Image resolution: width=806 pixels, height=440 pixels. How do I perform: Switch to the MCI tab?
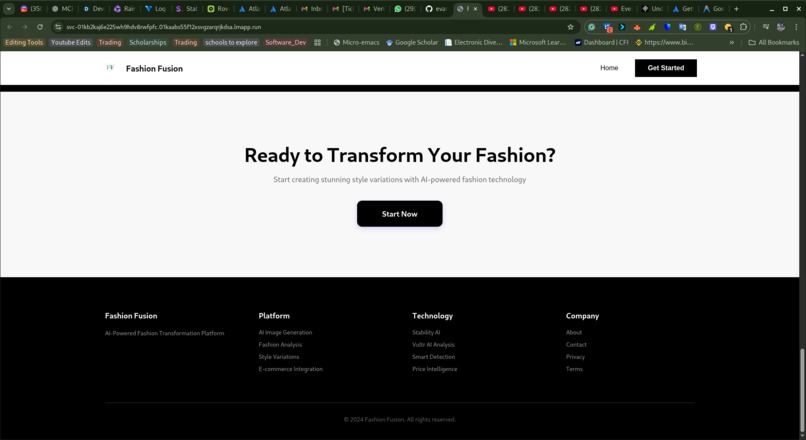[x=62, y=9]
